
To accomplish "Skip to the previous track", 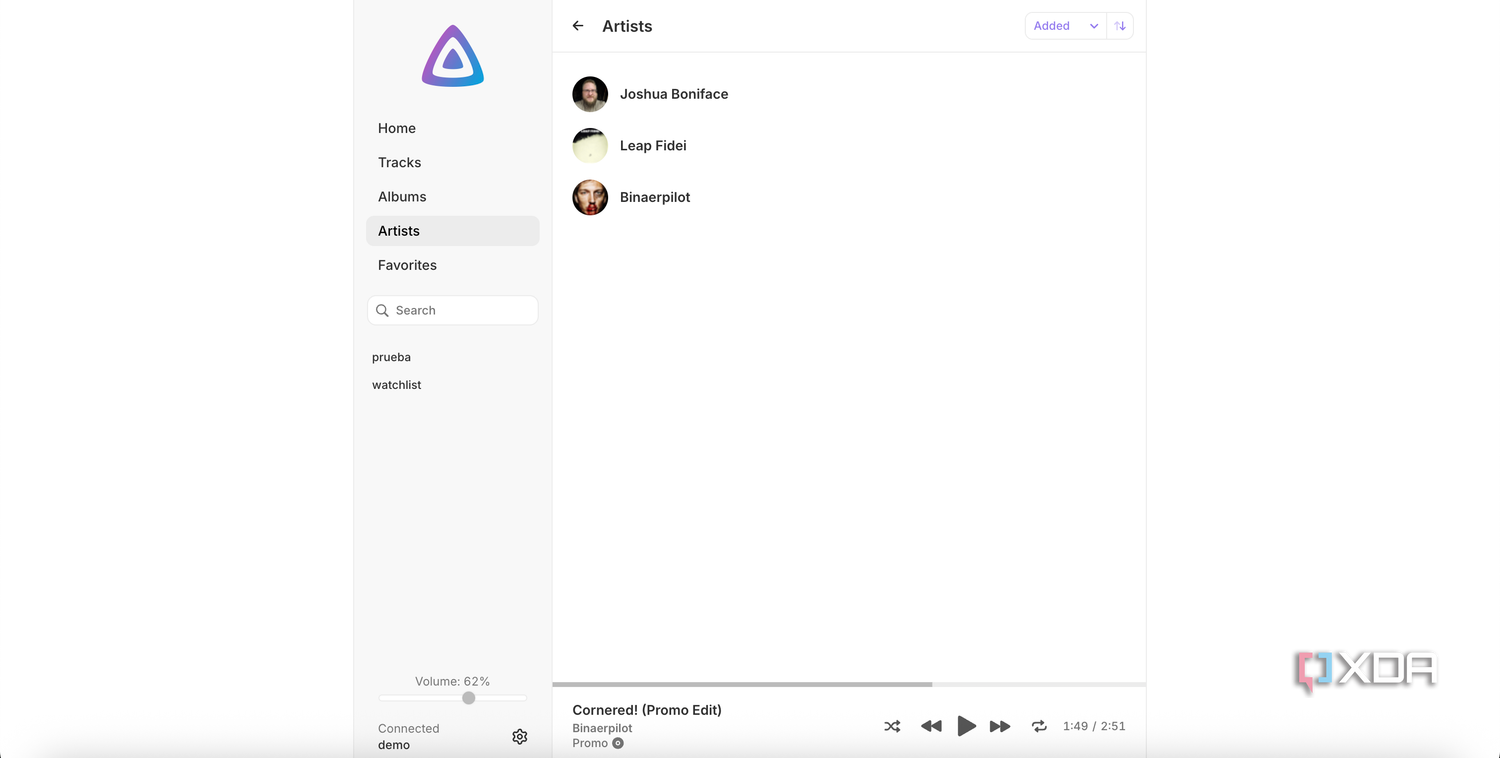I will coord(931,726).
